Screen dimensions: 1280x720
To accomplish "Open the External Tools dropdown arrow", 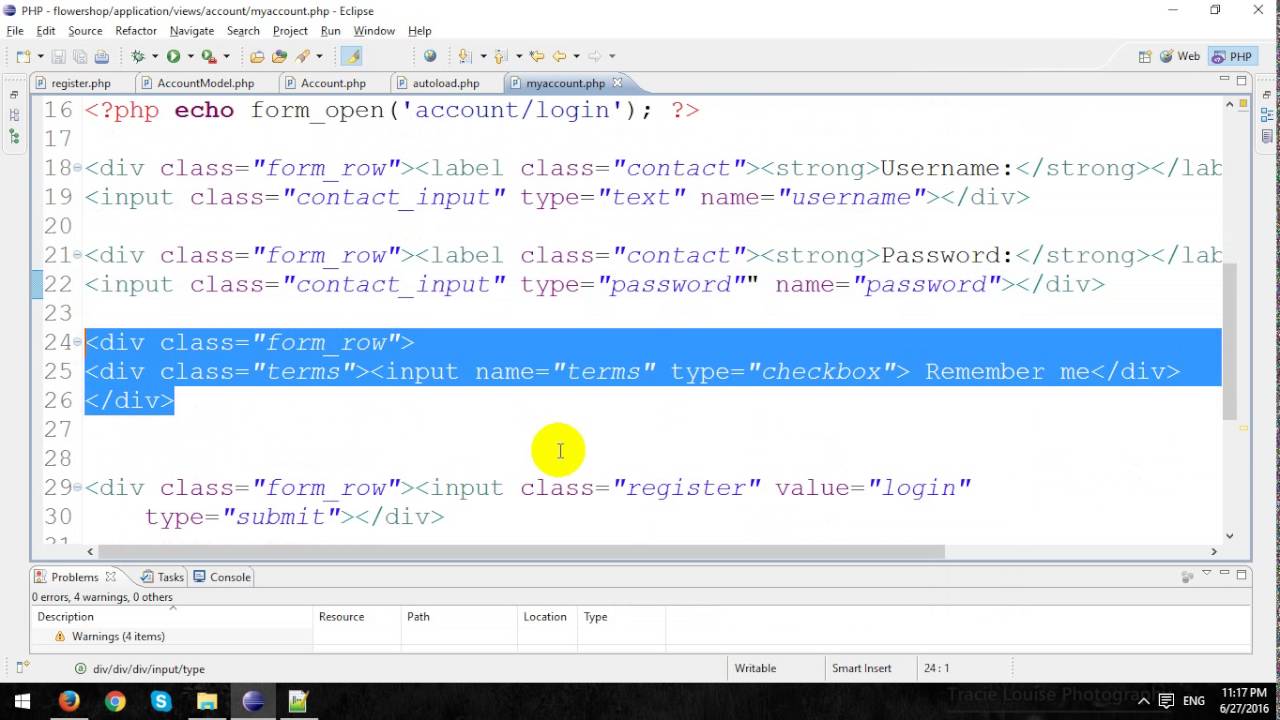I will 227,57.
